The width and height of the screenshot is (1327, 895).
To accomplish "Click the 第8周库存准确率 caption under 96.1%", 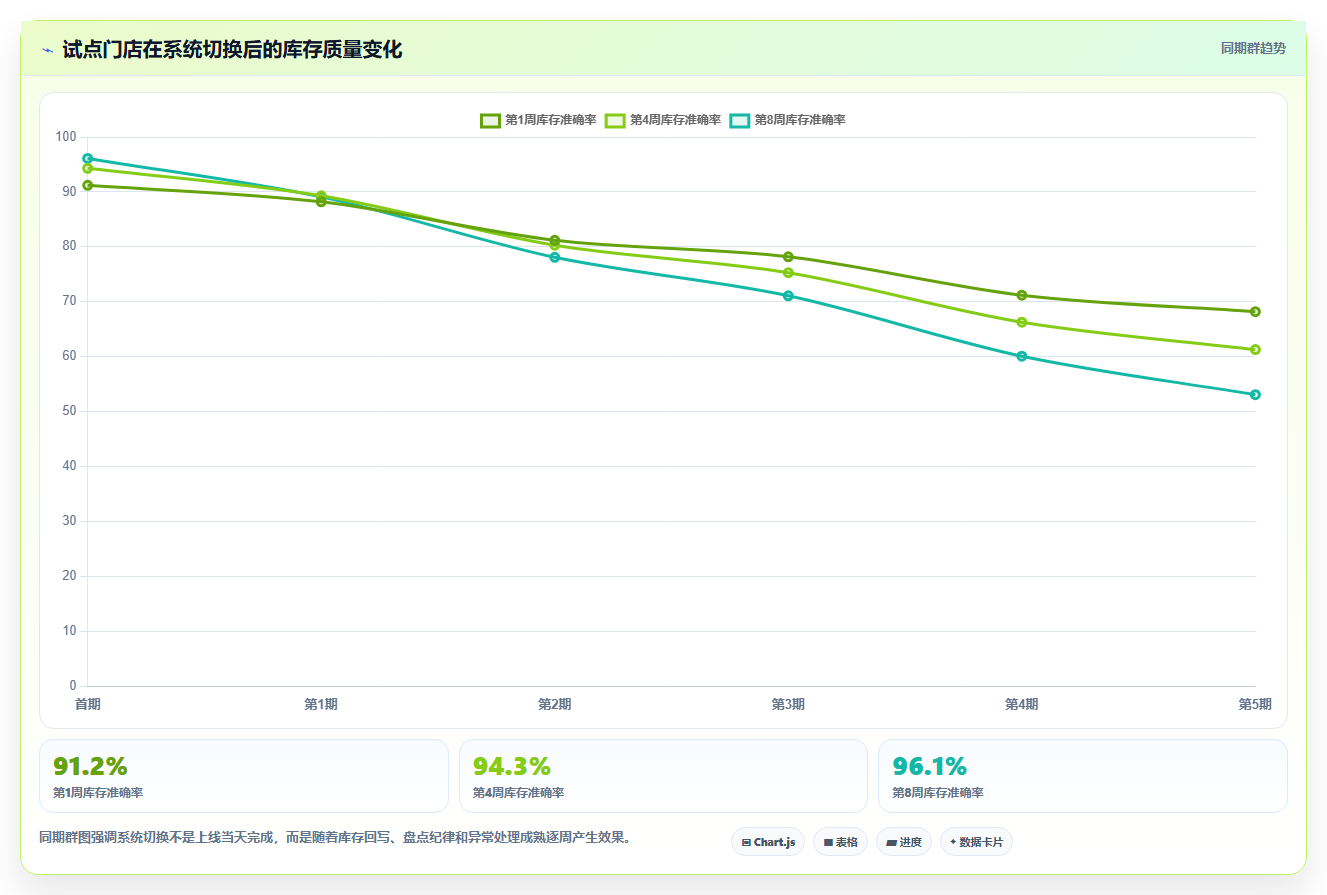I will [x=938, y=792].
